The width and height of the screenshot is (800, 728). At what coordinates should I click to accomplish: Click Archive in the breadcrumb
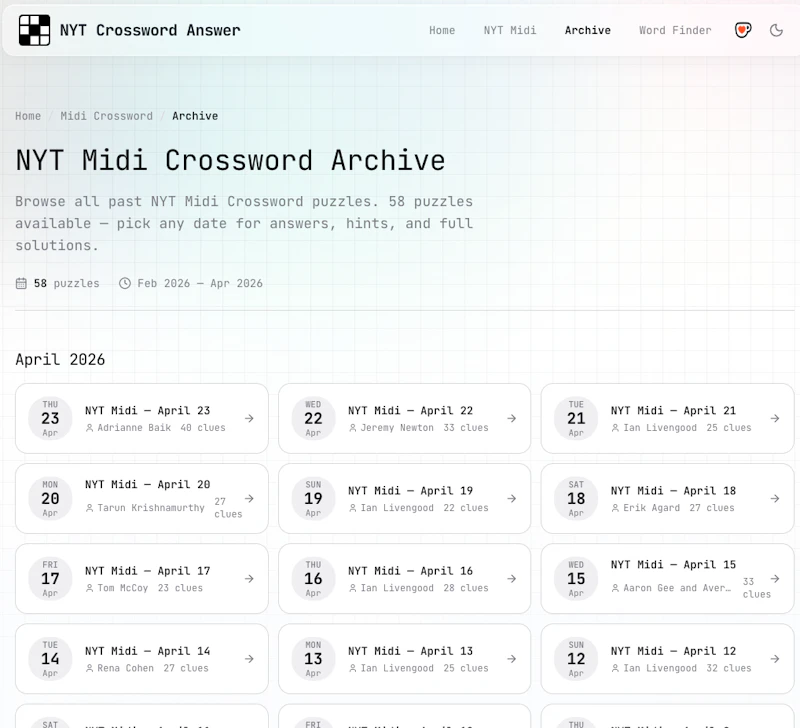tap(195, 116)
